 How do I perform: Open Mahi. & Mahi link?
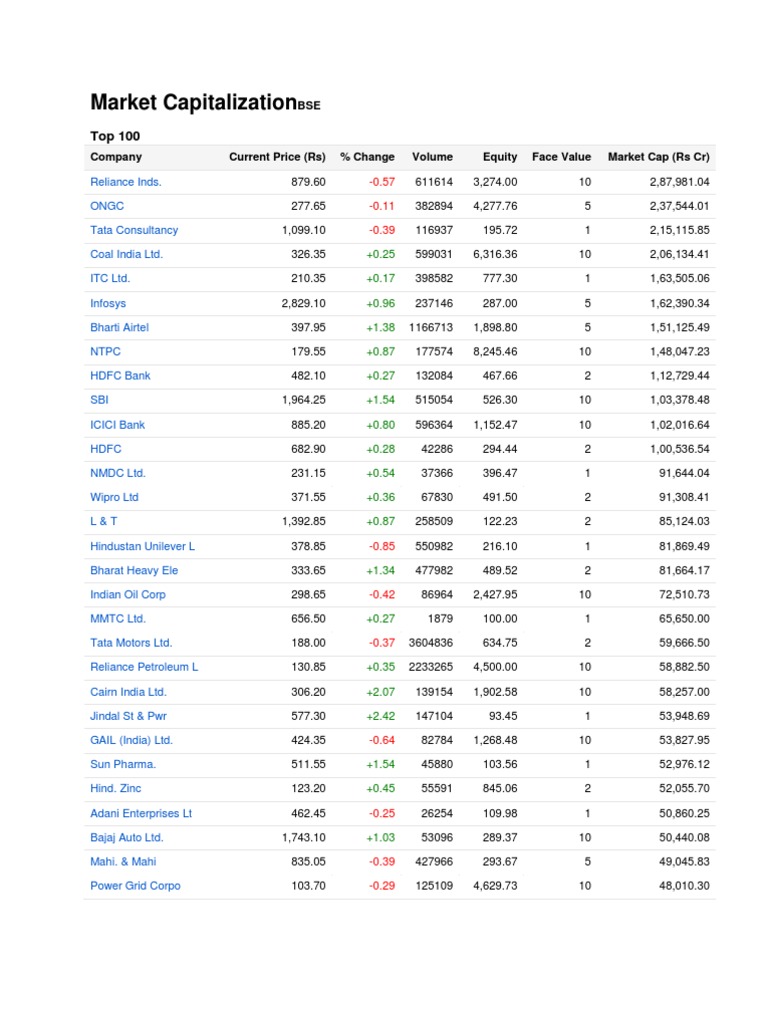click(x=123, y=862)
